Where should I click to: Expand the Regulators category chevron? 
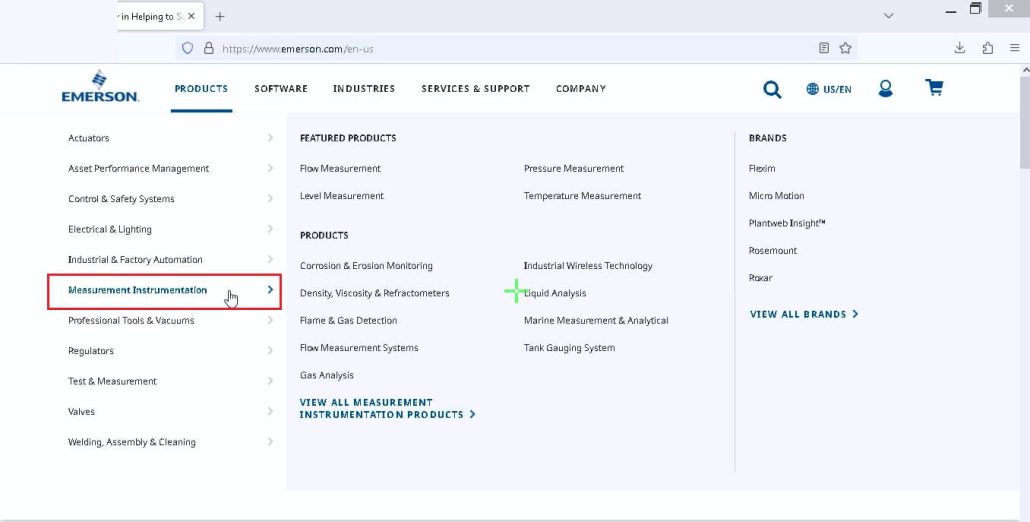[270, 351]
